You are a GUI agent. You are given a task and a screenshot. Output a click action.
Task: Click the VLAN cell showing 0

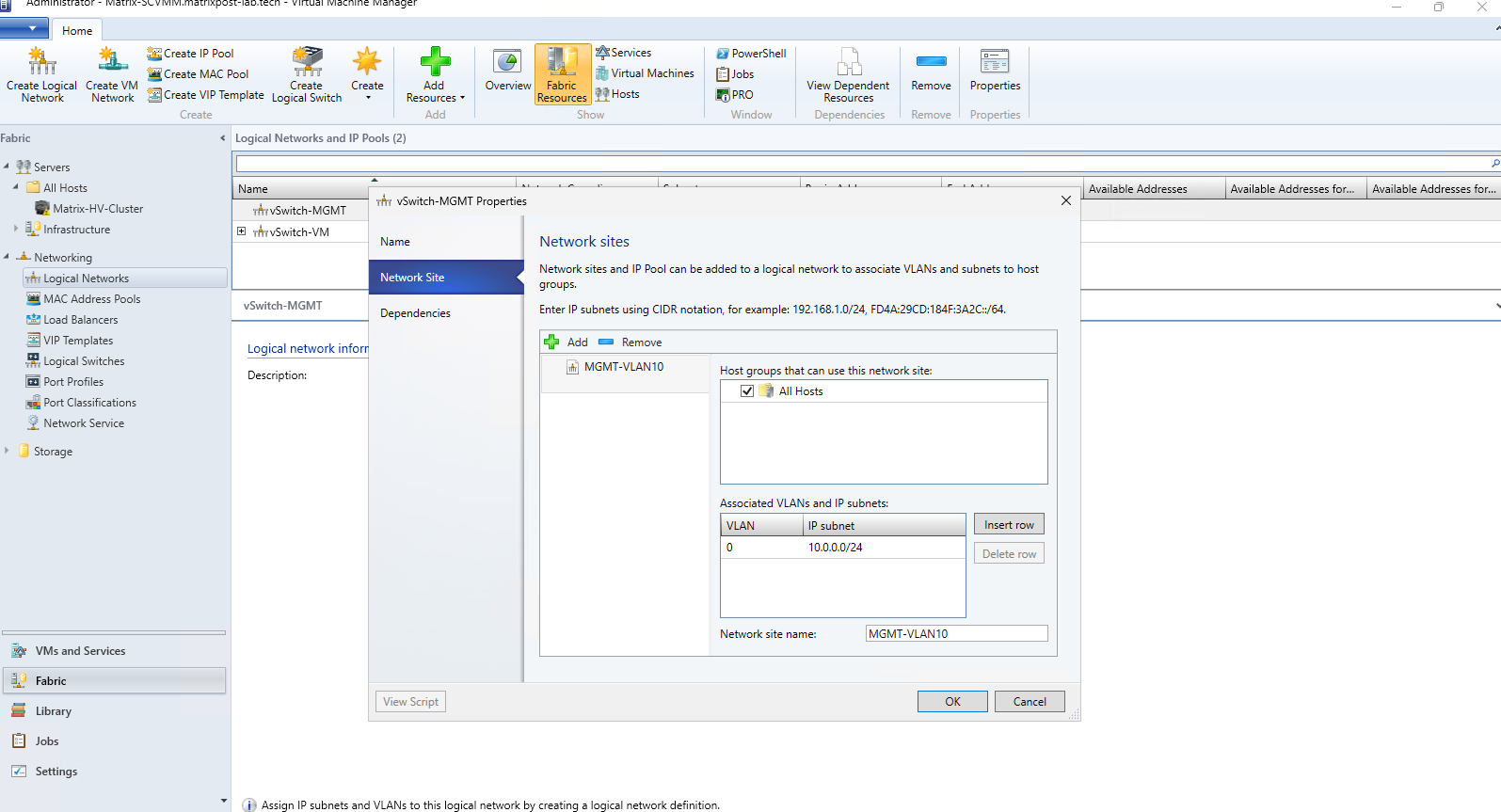pyautogui.click(x=761, y=548)
